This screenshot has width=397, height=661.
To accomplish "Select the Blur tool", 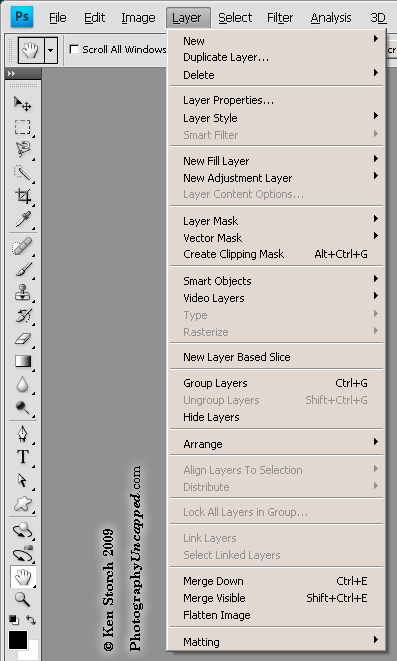I will tap(22, 384).
